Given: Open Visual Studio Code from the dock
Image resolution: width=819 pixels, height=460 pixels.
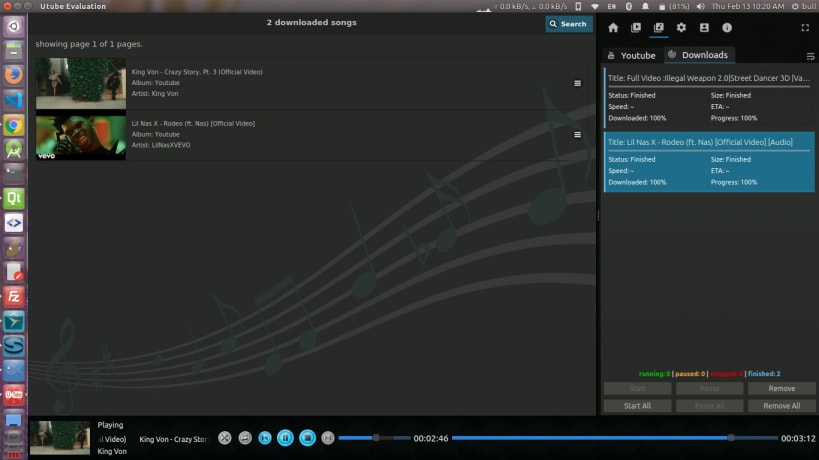Looking at the screenshot, I should click(x=14, y=100).
